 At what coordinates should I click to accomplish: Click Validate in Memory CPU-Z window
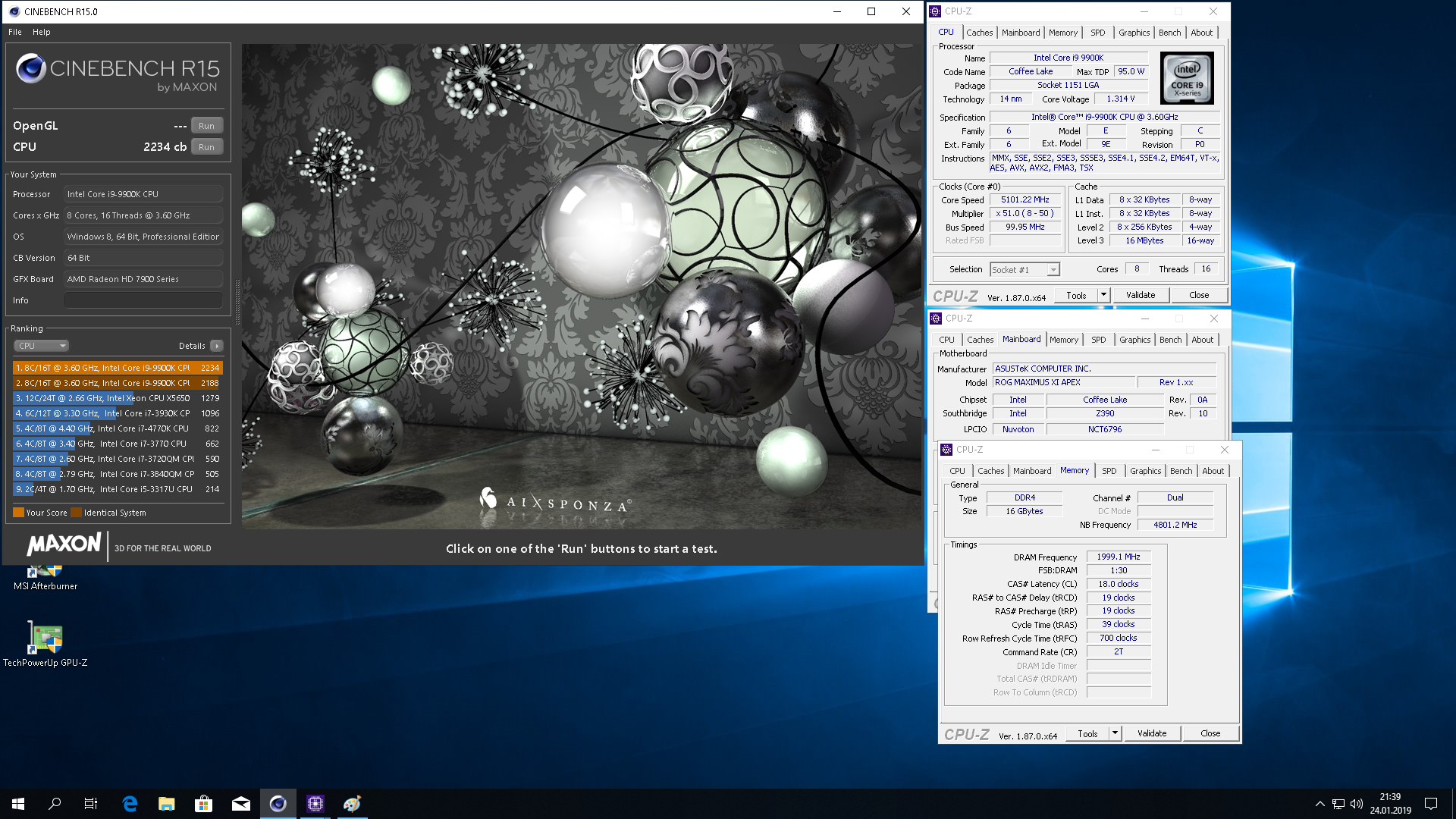click(1152, 733)
